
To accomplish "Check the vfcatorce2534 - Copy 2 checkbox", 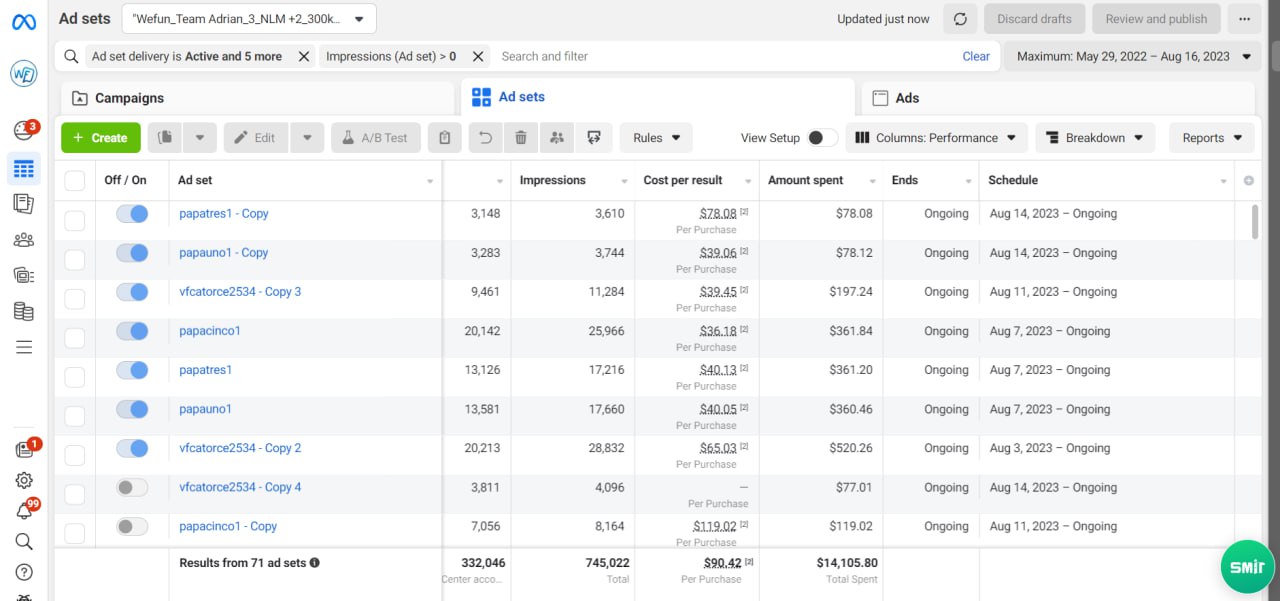I will 75,455.
